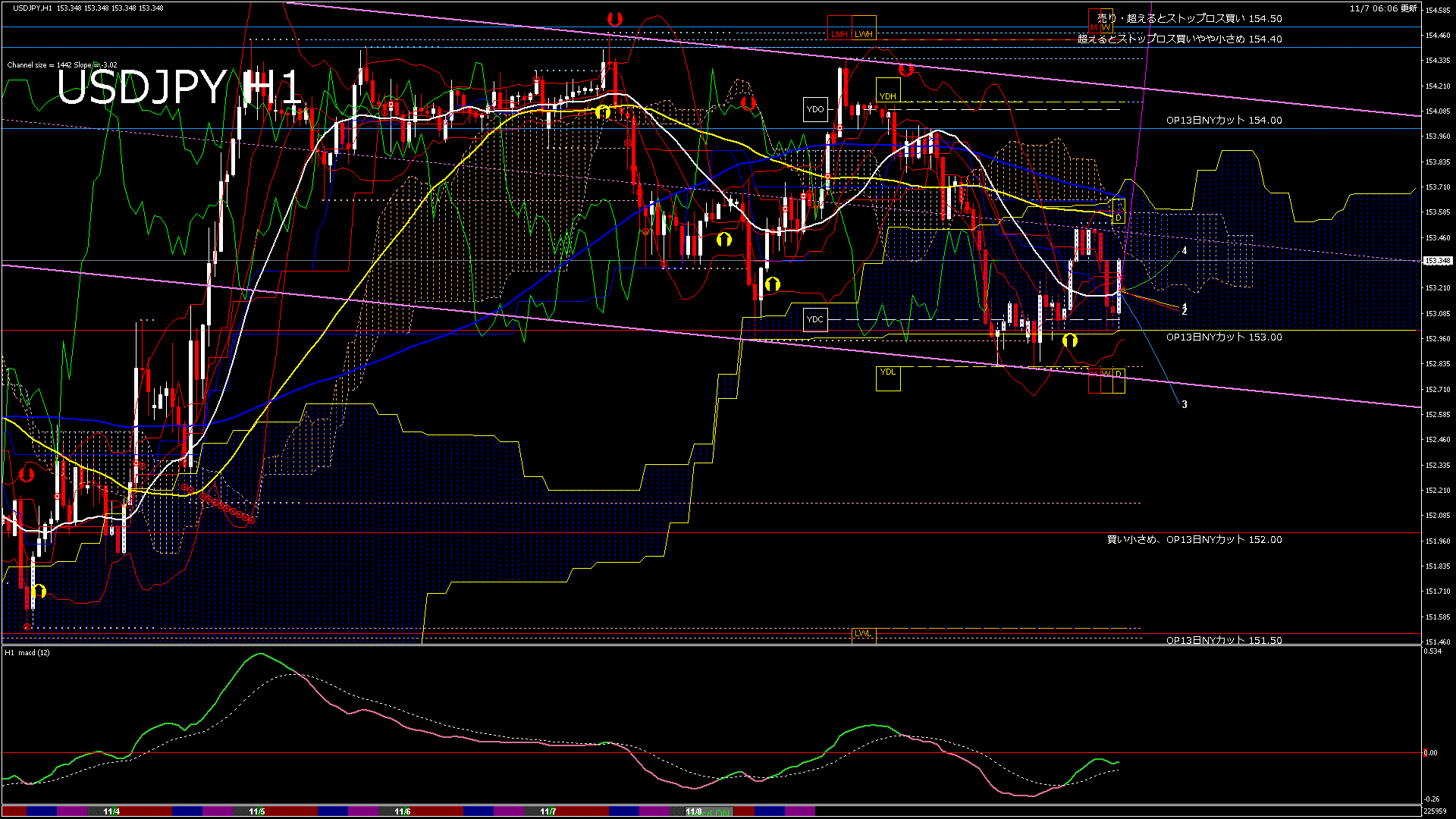The width and height of the screenshot is (1456, 819).
Task: Click the 11/7 06:06 更新 timestamp
Action: (1382, 8)
